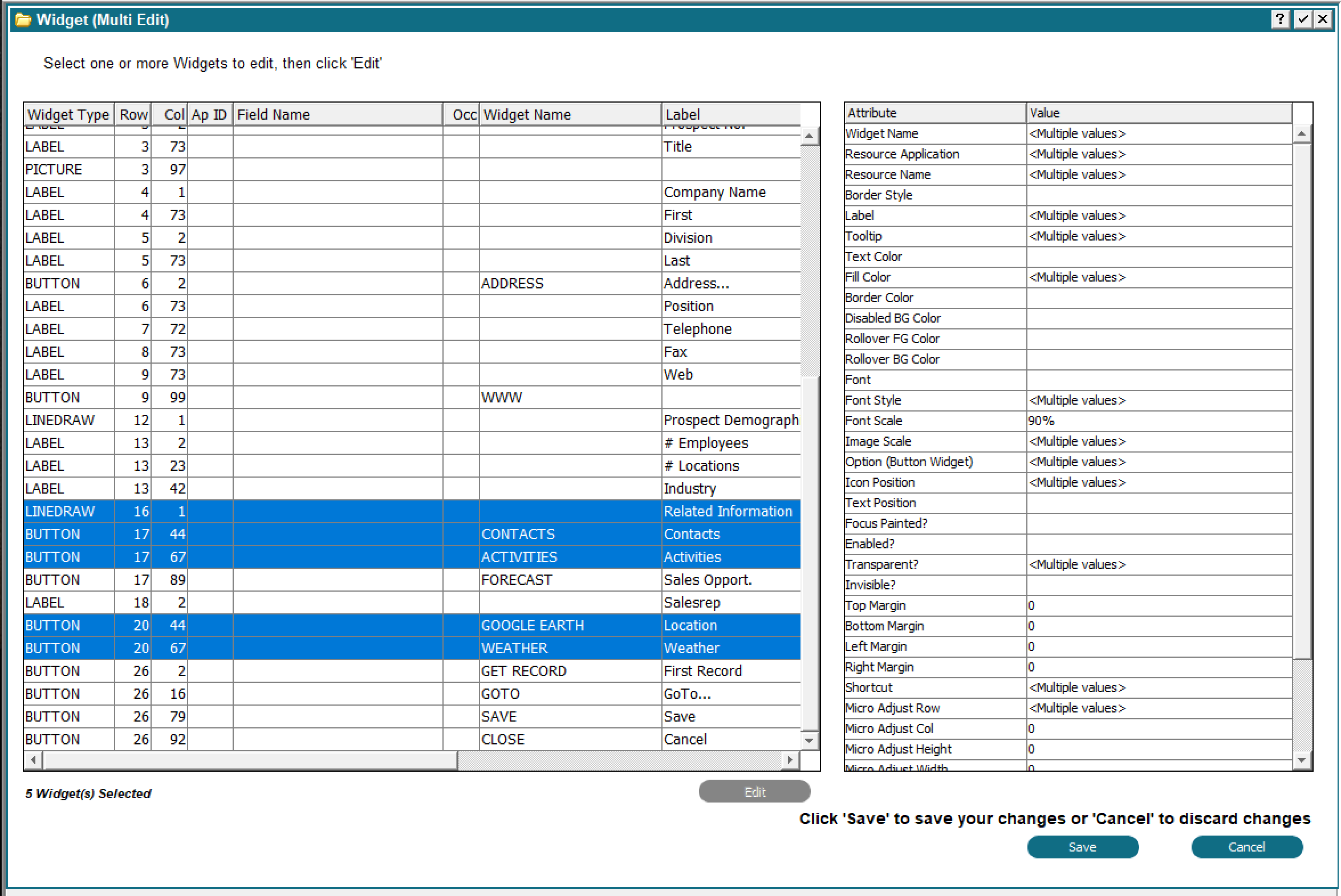Sort by Widget Type column header
Viewport: 1341px width, 896px height.
point(68,115)
